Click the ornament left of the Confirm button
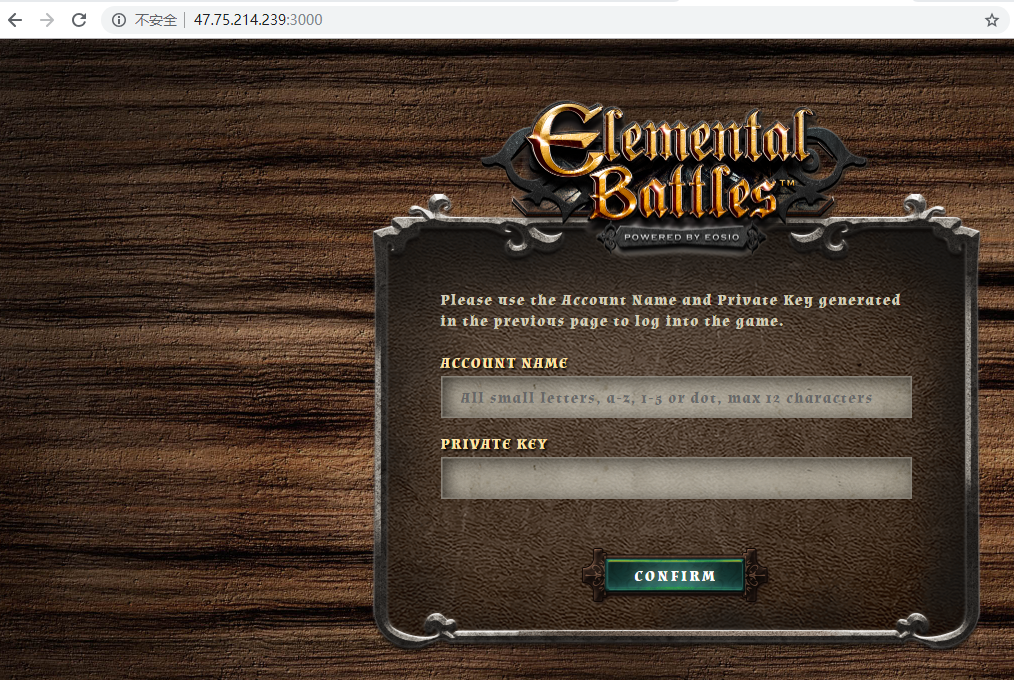 point(593,574)
